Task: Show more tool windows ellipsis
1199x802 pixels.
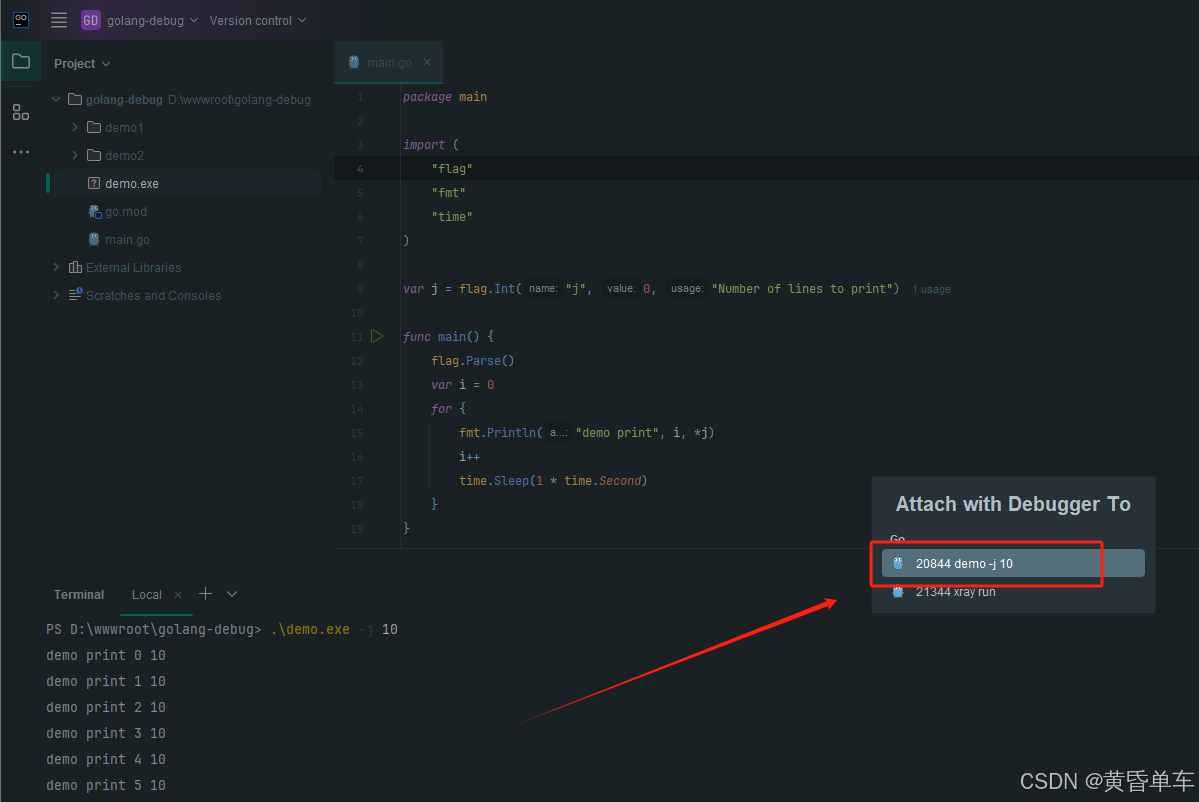Action: coord(21,152)
